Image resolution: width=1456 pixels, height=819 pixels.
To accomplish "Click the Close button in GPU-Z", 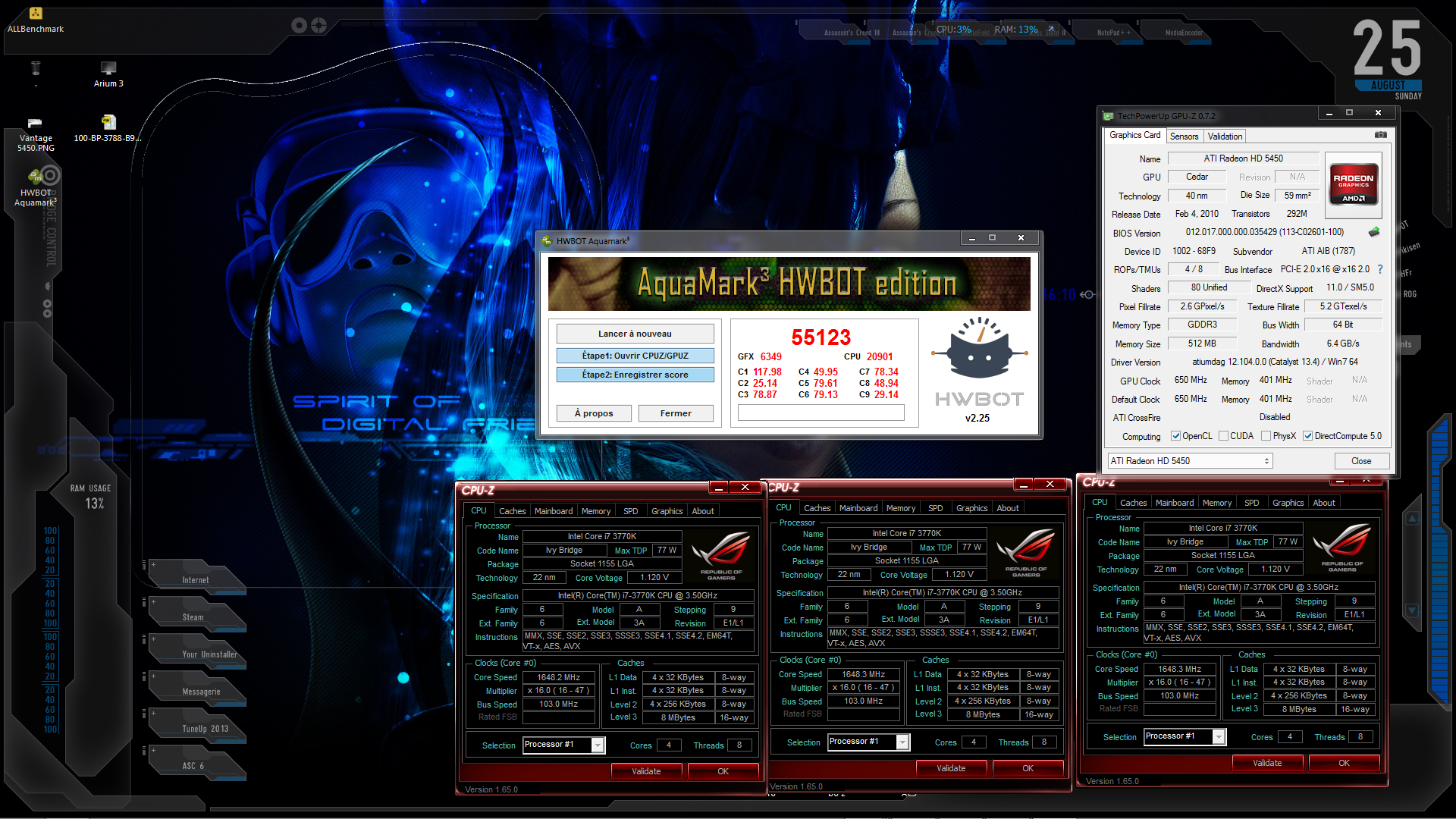I will point(1361,461).
